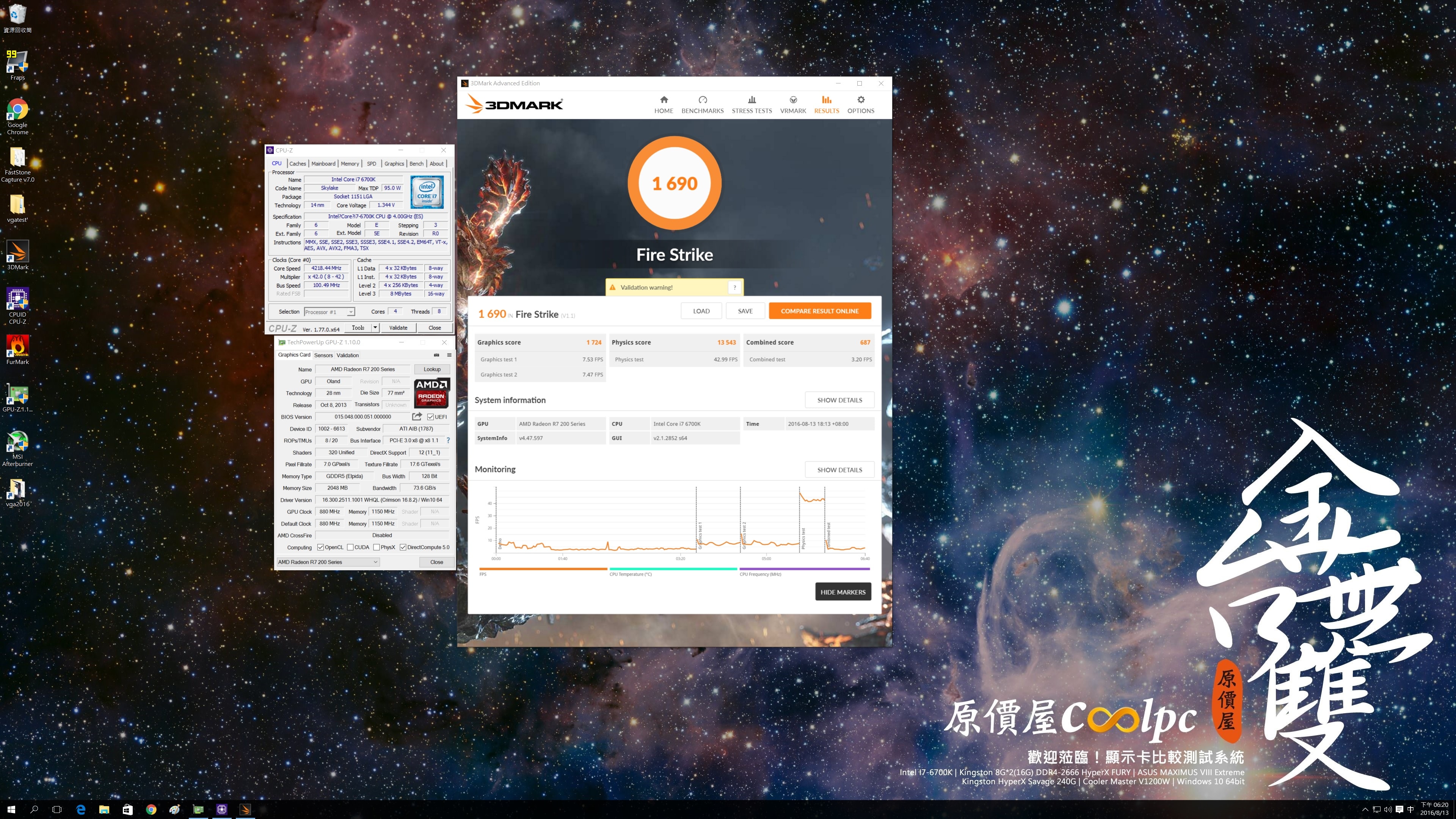Click the GPU-Z icon in the taskbar
Viewport: 1456px width, 819px height.
(198, 810)
